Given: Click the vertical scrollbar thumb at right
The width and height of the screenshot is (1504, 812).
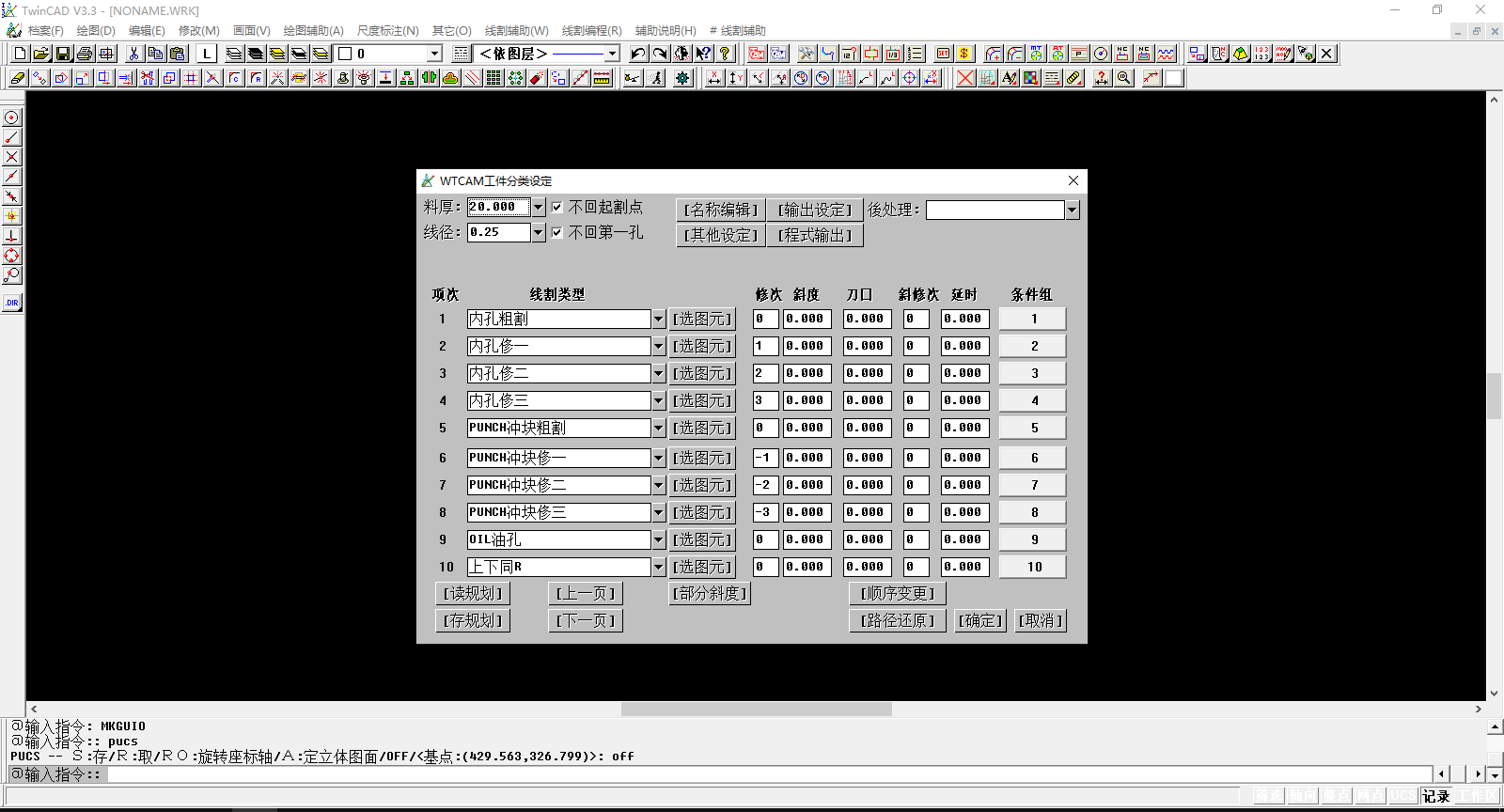Looking at the screenshot, I should click(1494, 396).
